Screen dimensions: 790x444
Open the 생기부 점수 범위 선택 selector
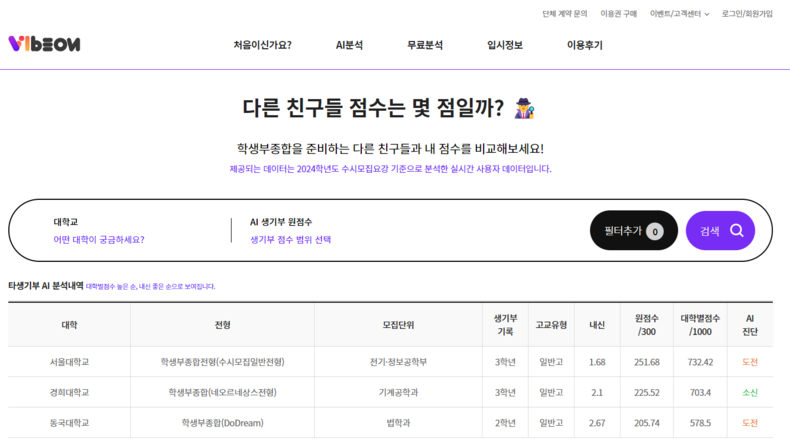pos(291,239)
